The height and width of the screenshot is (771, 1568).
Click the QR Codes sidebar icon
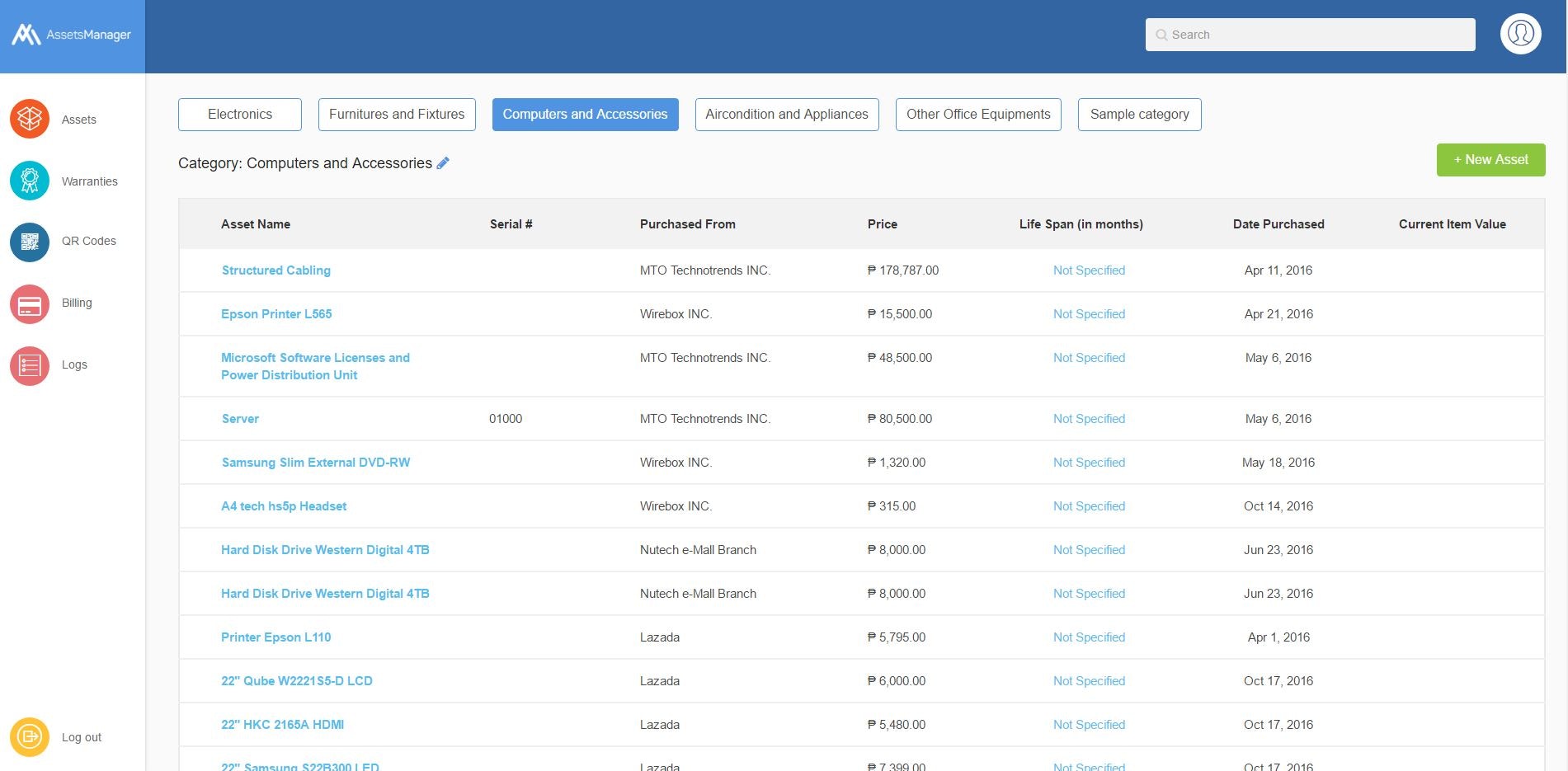29,242
